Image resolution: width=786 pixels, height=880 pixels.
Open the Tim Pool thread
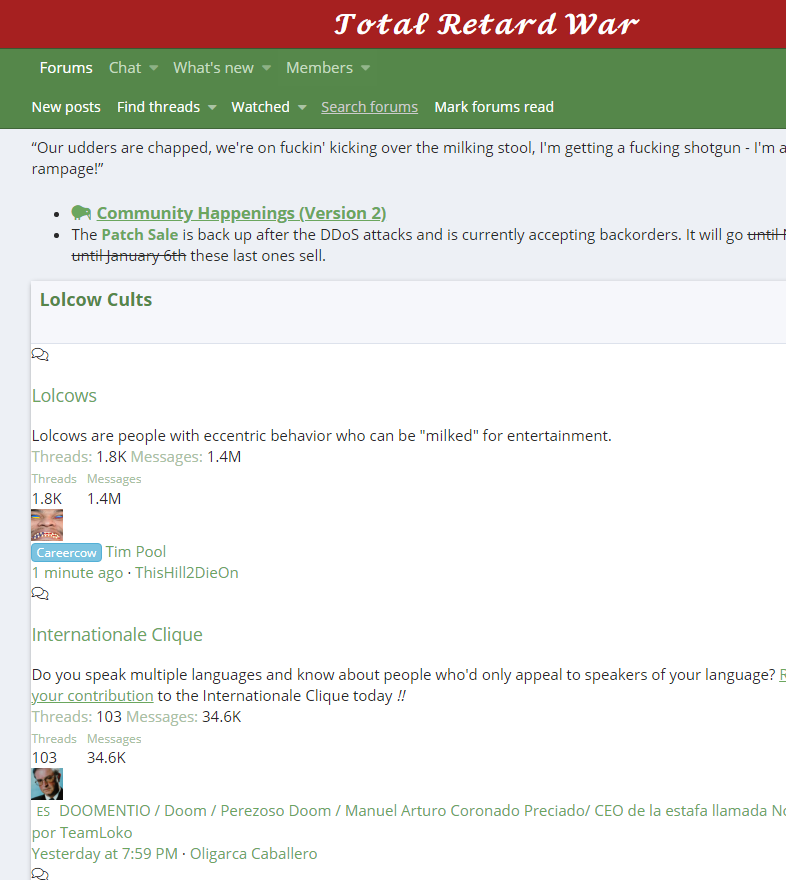(x=136, y=552)
